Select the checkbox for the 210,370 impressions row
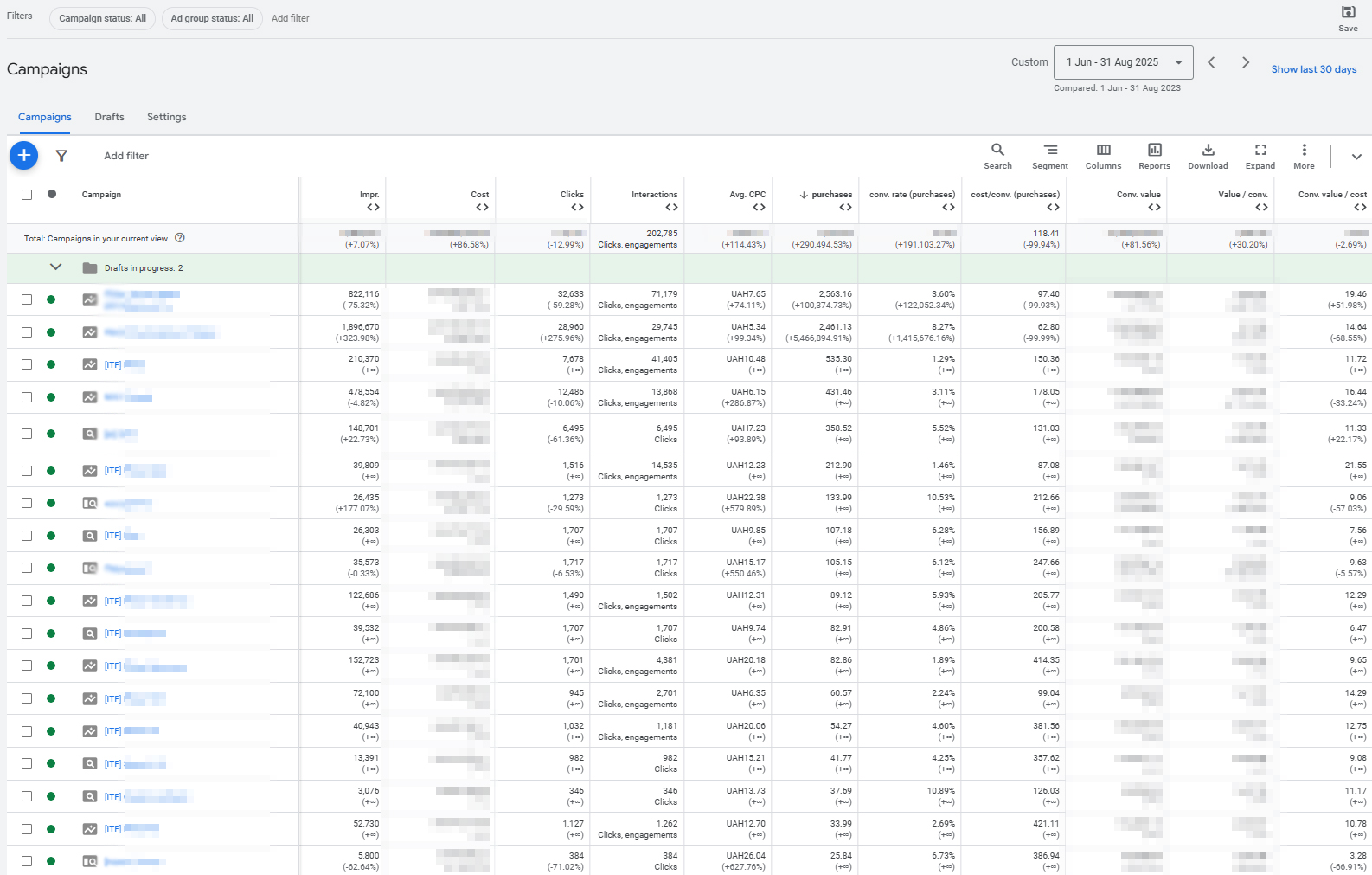This screenshot has height=875, width=1372. (x=27, y=364)
